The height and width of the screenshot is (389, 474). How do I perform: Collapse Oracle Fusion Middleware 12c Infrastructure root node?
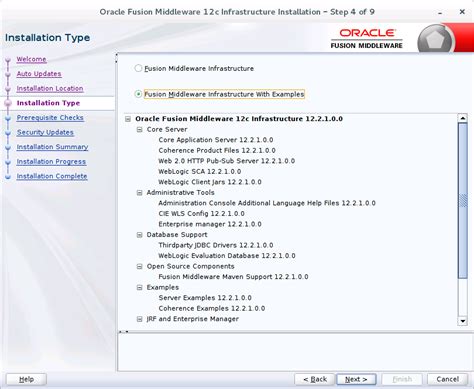pos(128,119)
